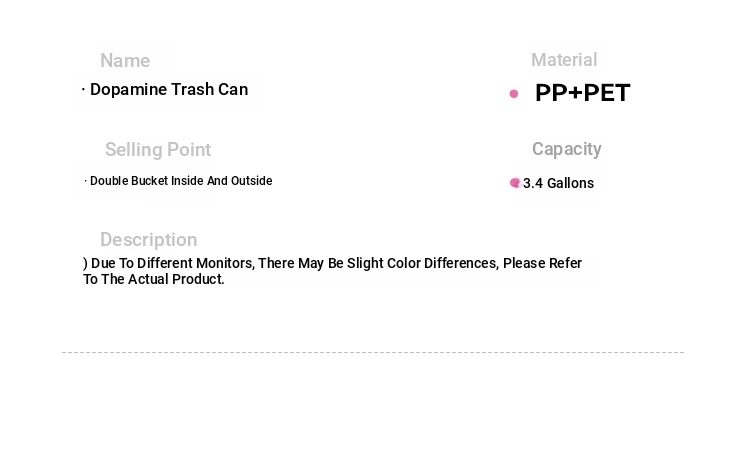Click the pink dot before 3.4 Gallons

point(515,183)
